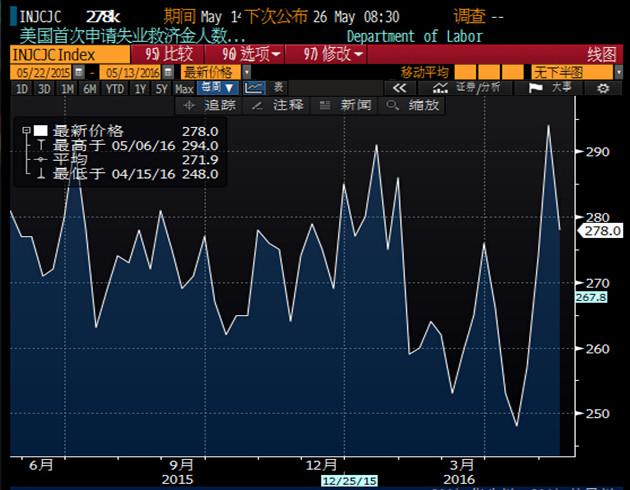Open chart settings gear icon
The height and width of the screenshot is (490, 630).
pos(602,89)
